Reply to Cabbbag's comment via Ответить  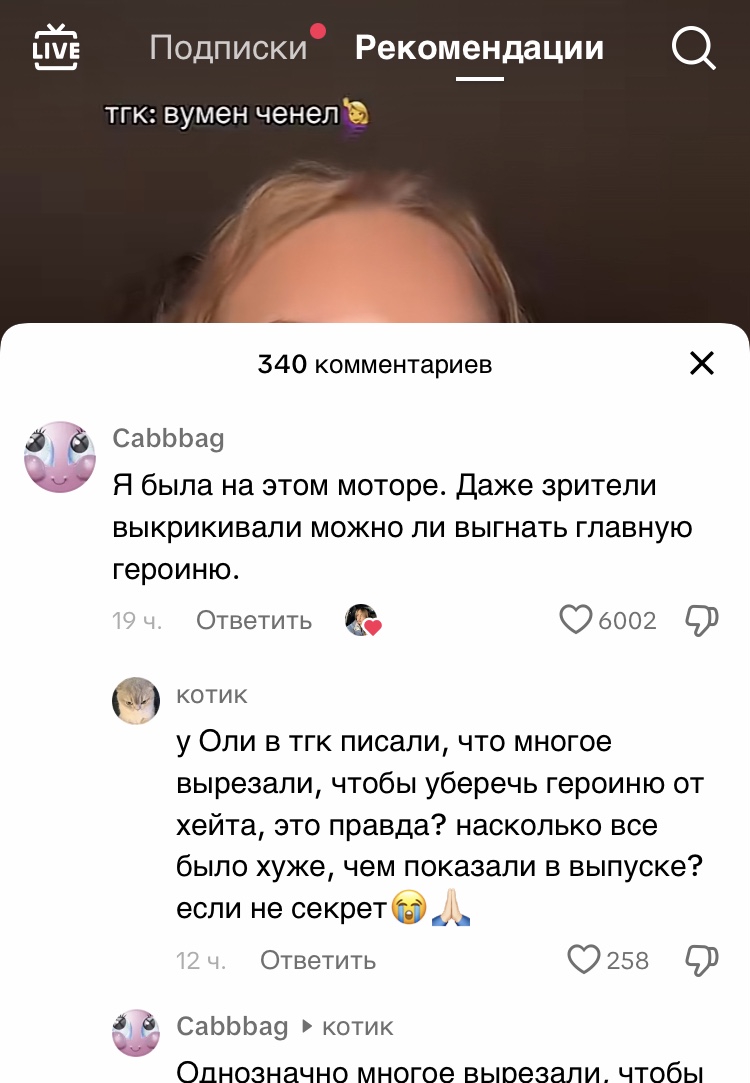[x=254, y=620]
